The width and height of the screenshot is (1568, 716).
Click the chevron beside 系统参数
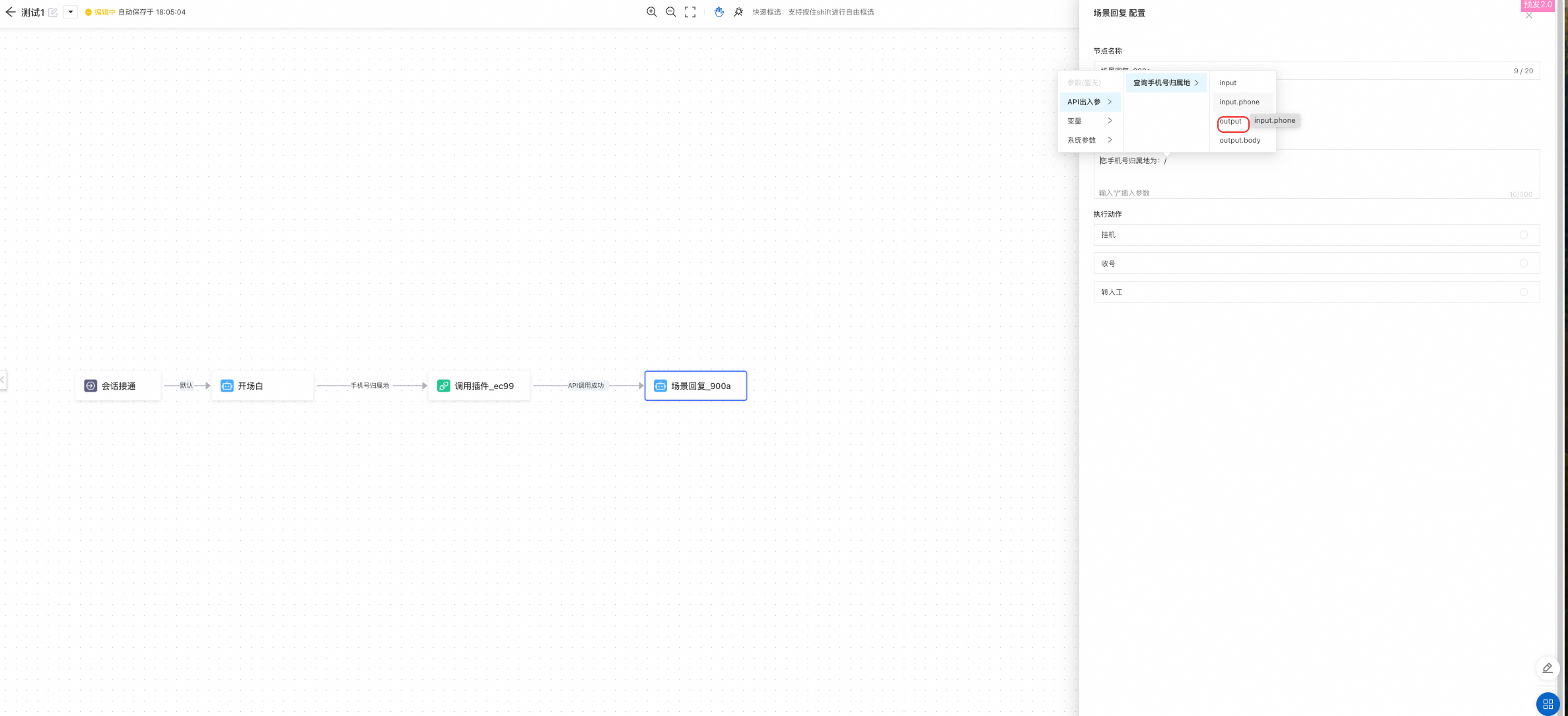1110,140
